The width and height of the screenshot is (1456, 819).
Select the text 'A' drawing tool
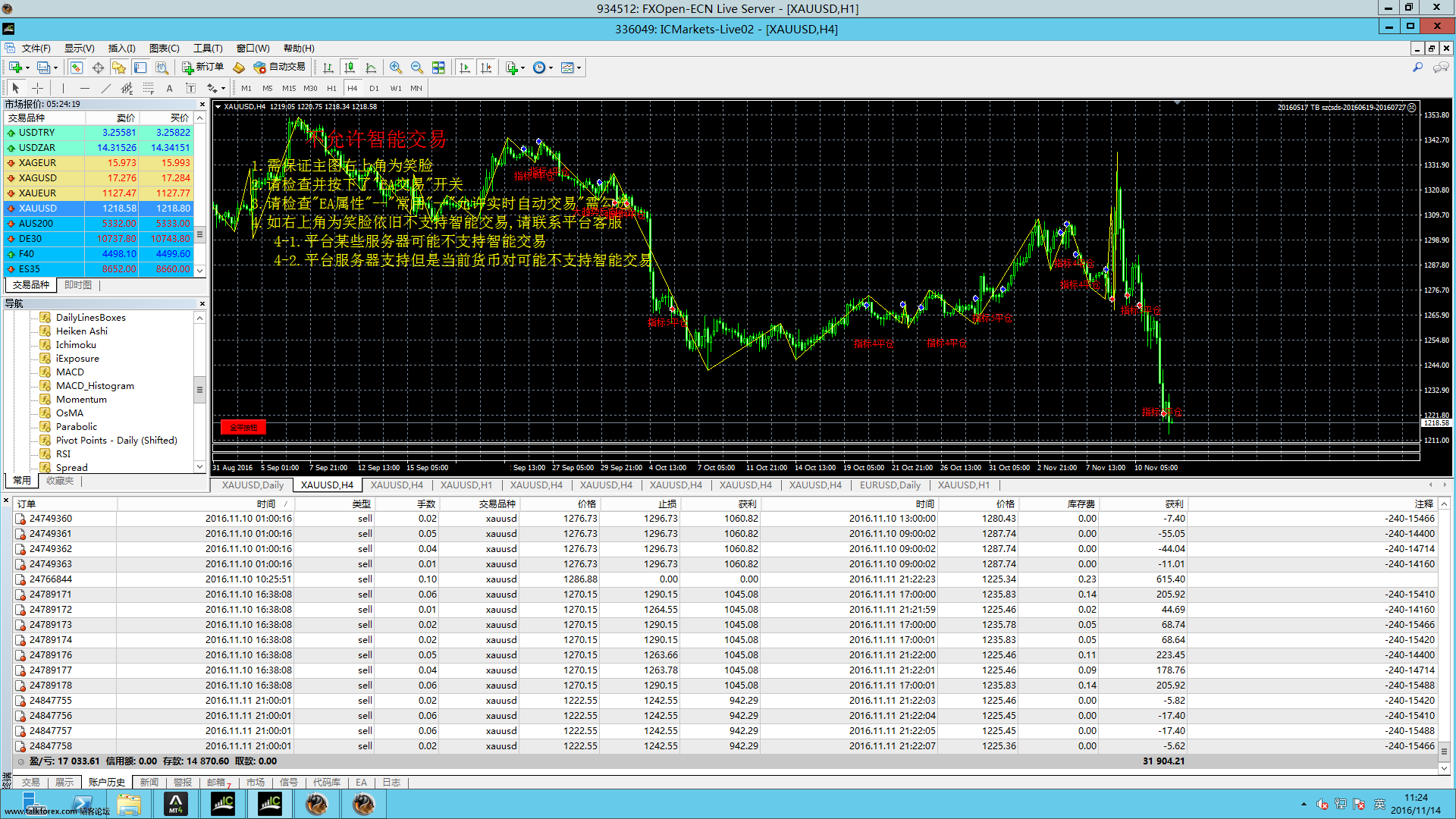pos(169,88)
